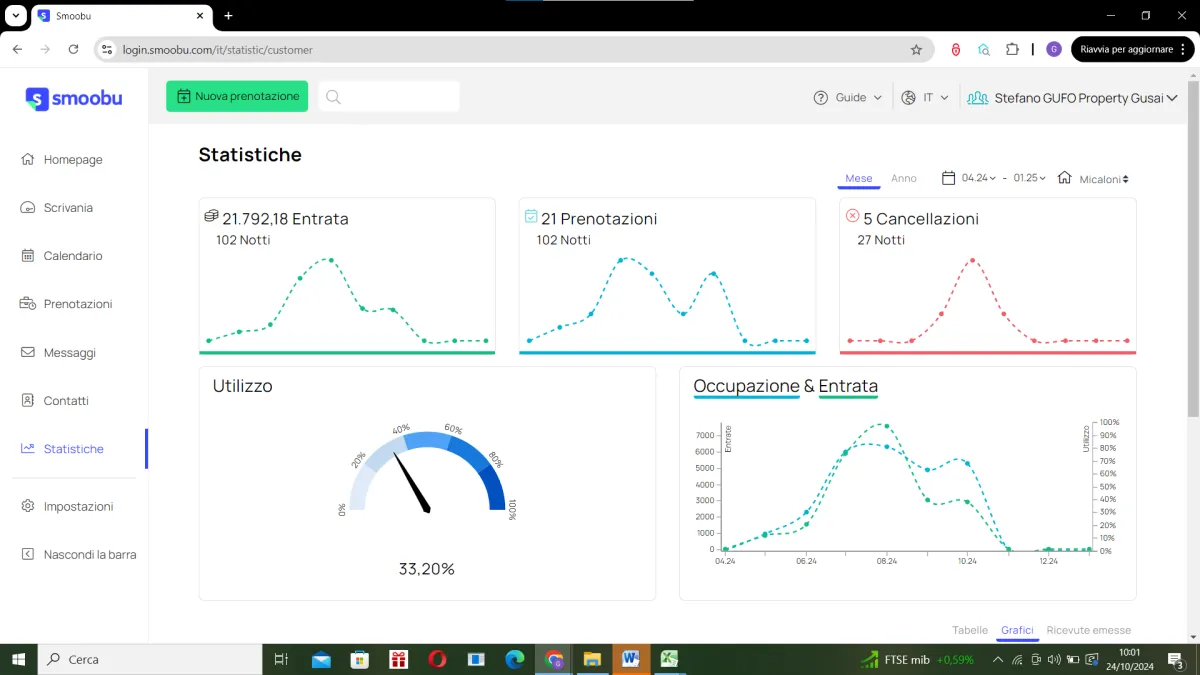Image resolution: width=1200 pixels, height=675 pixels.
Task: Click the Nuova prenotazione button
Action: point(237,97)
